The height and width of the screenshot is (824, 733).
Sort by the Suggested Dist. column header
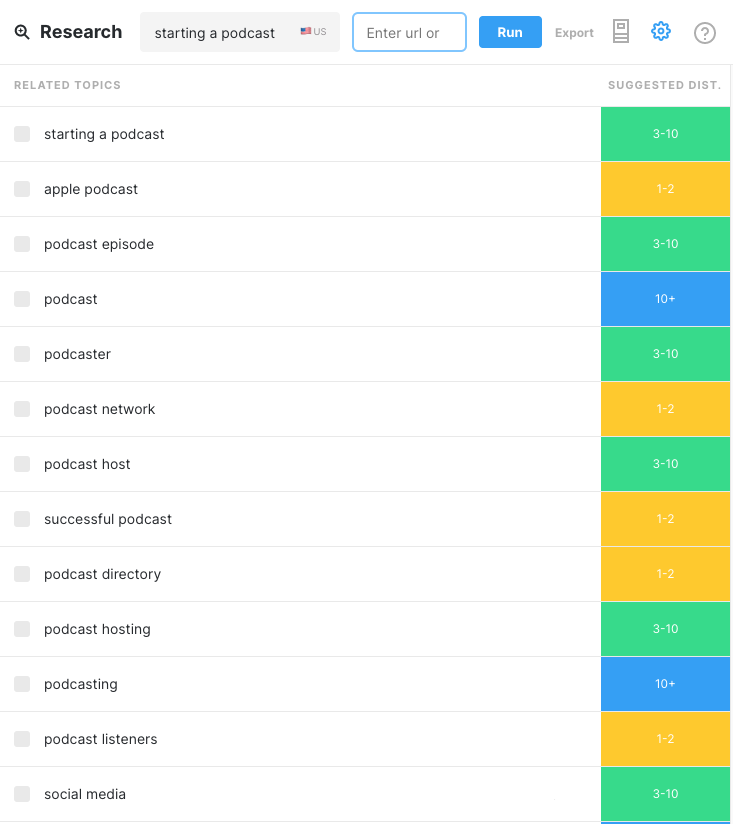tap(664, 85)
